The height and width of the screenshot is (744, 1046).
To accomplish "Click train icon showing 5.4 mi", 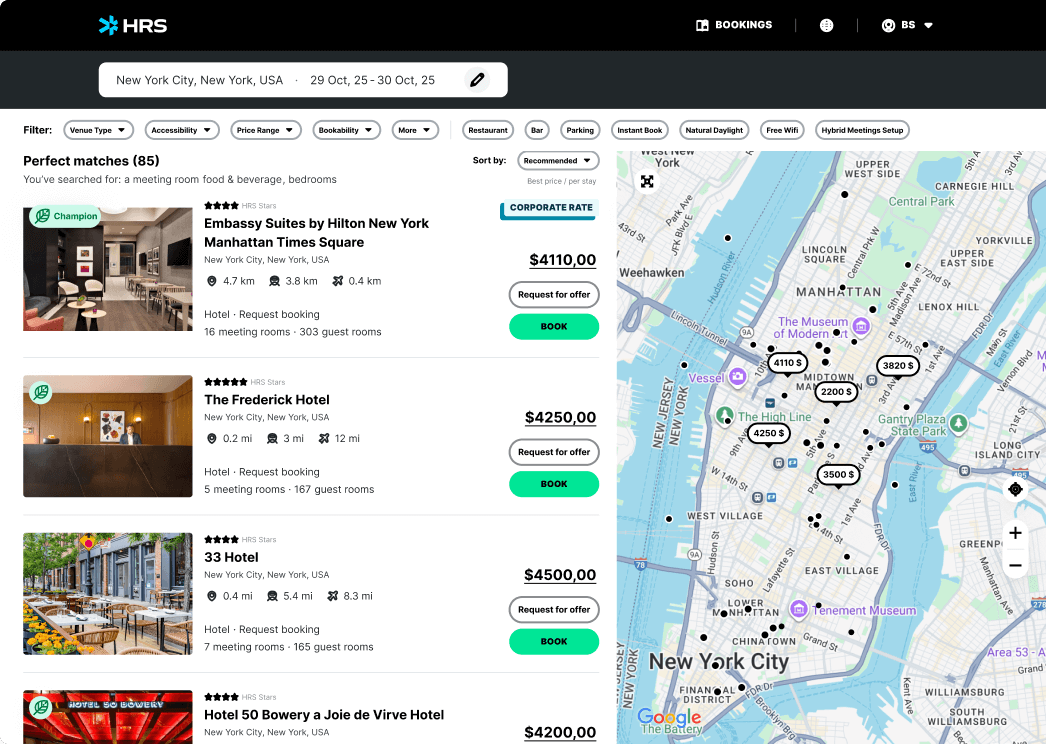I will click(272, 596).
